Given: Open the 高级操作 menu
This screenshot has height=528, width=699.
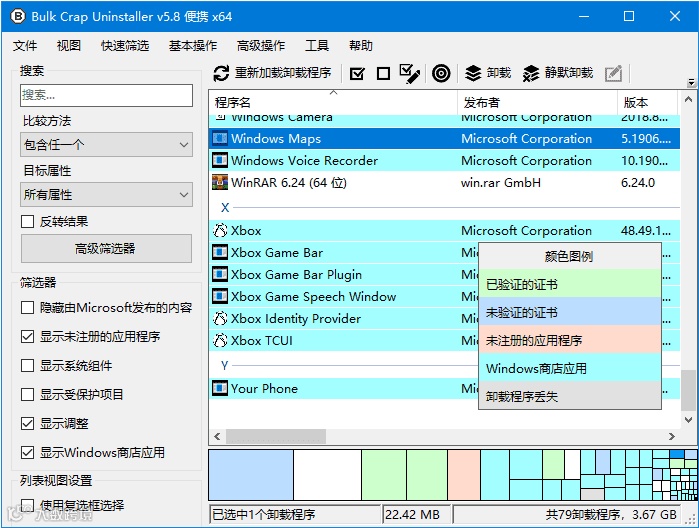Looking at the screenshot, I should coord(260,45).
